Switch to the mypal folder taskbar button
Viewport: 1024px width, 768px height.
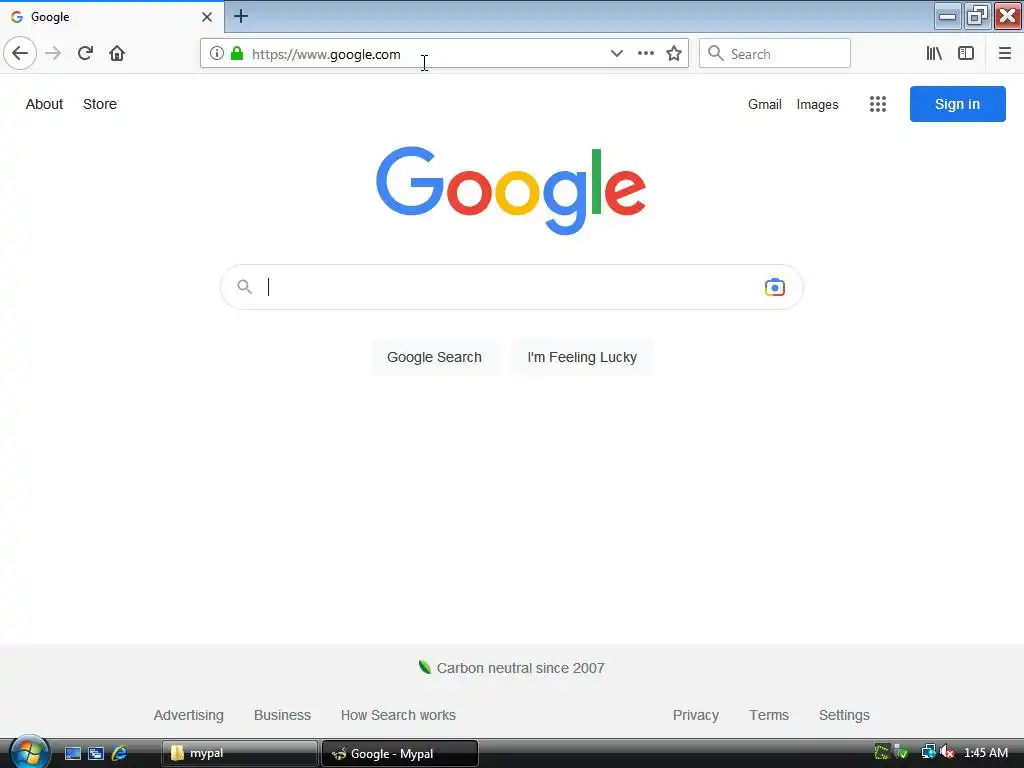click(x=239, y=754)
